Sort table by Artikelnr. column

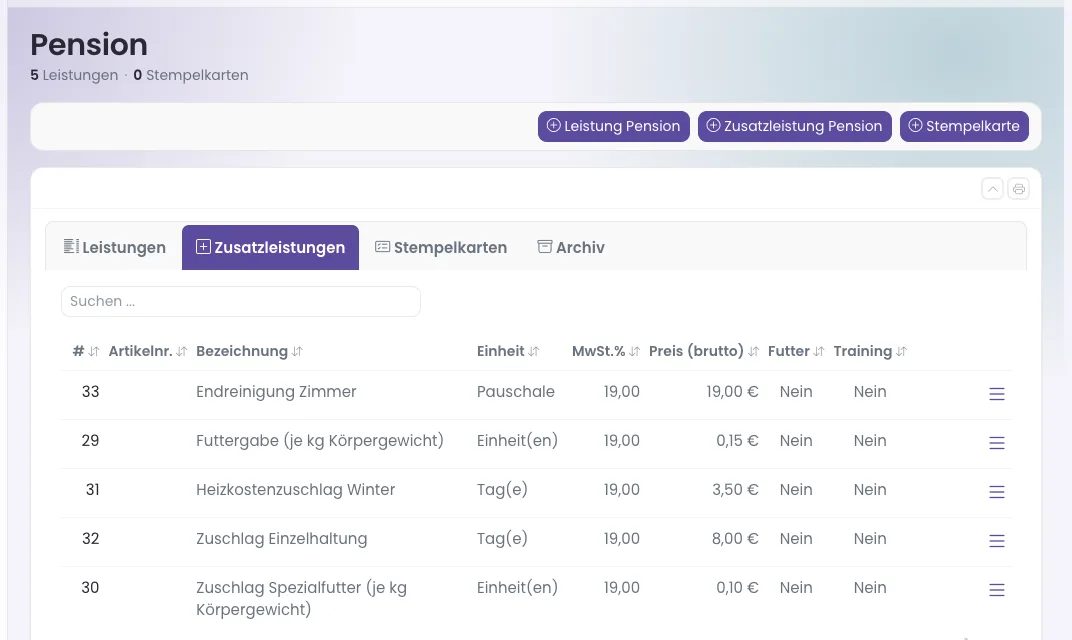click(x=148, y=351)
